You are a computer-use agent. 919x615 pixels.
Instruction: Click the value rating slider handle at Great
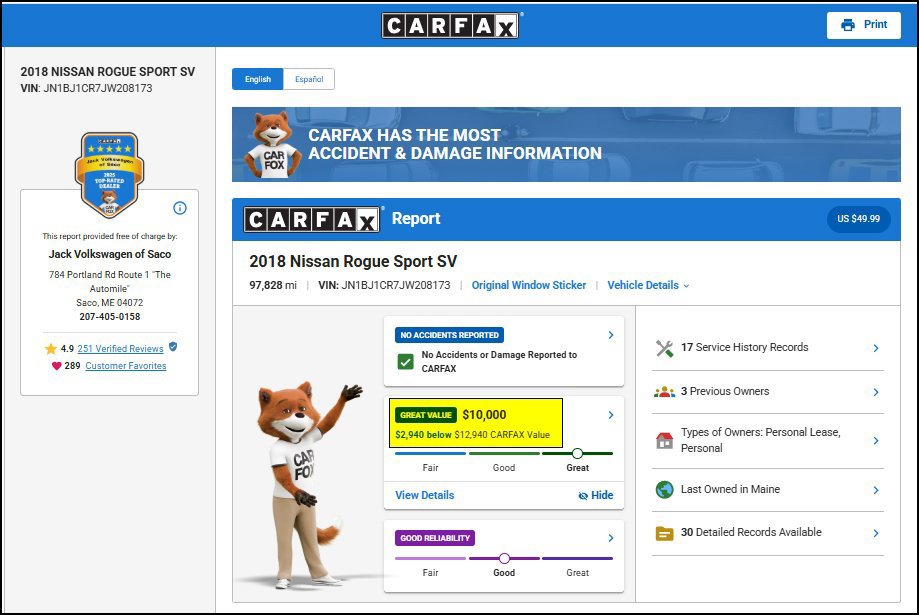577,453
